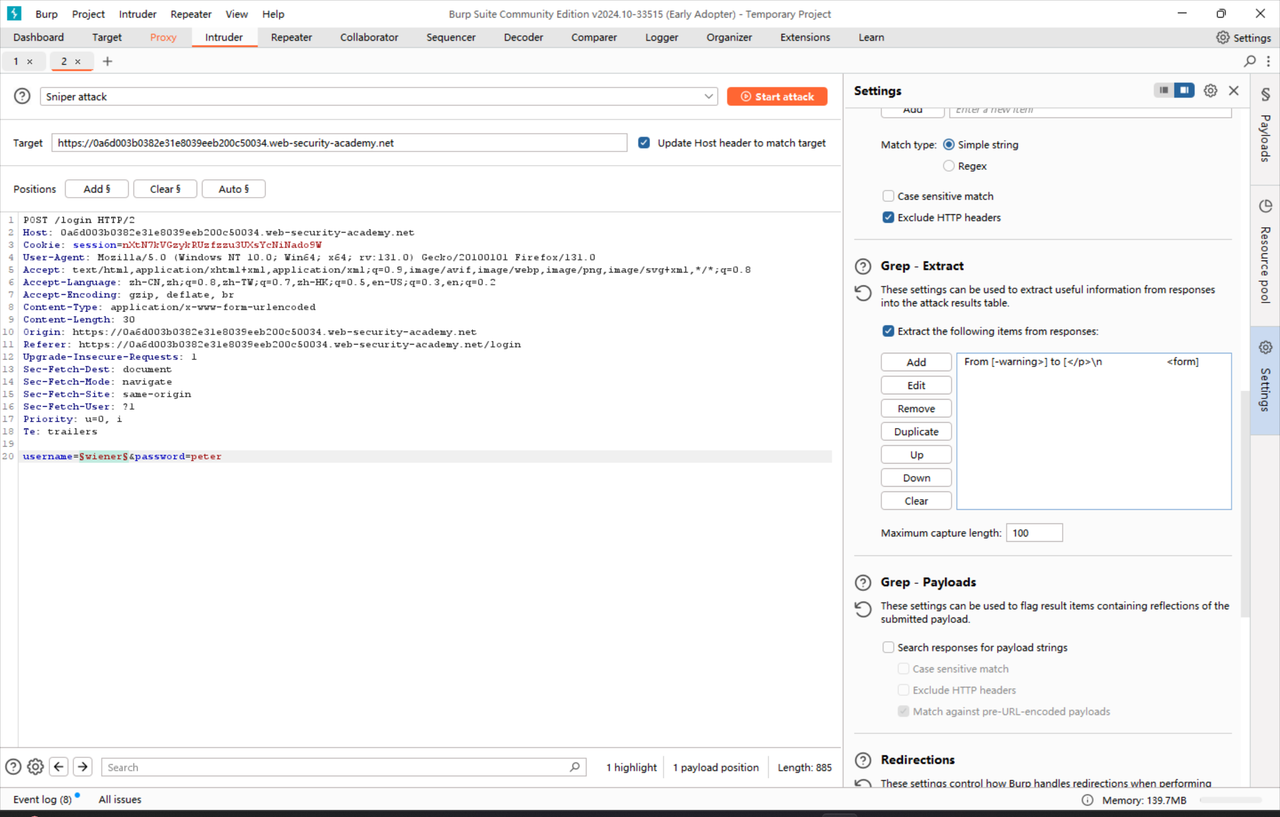This screenshot has width=1280, height=817.
Task: Click inside the Target URL field
Action: pyautogui.click(x=340, y=142)
